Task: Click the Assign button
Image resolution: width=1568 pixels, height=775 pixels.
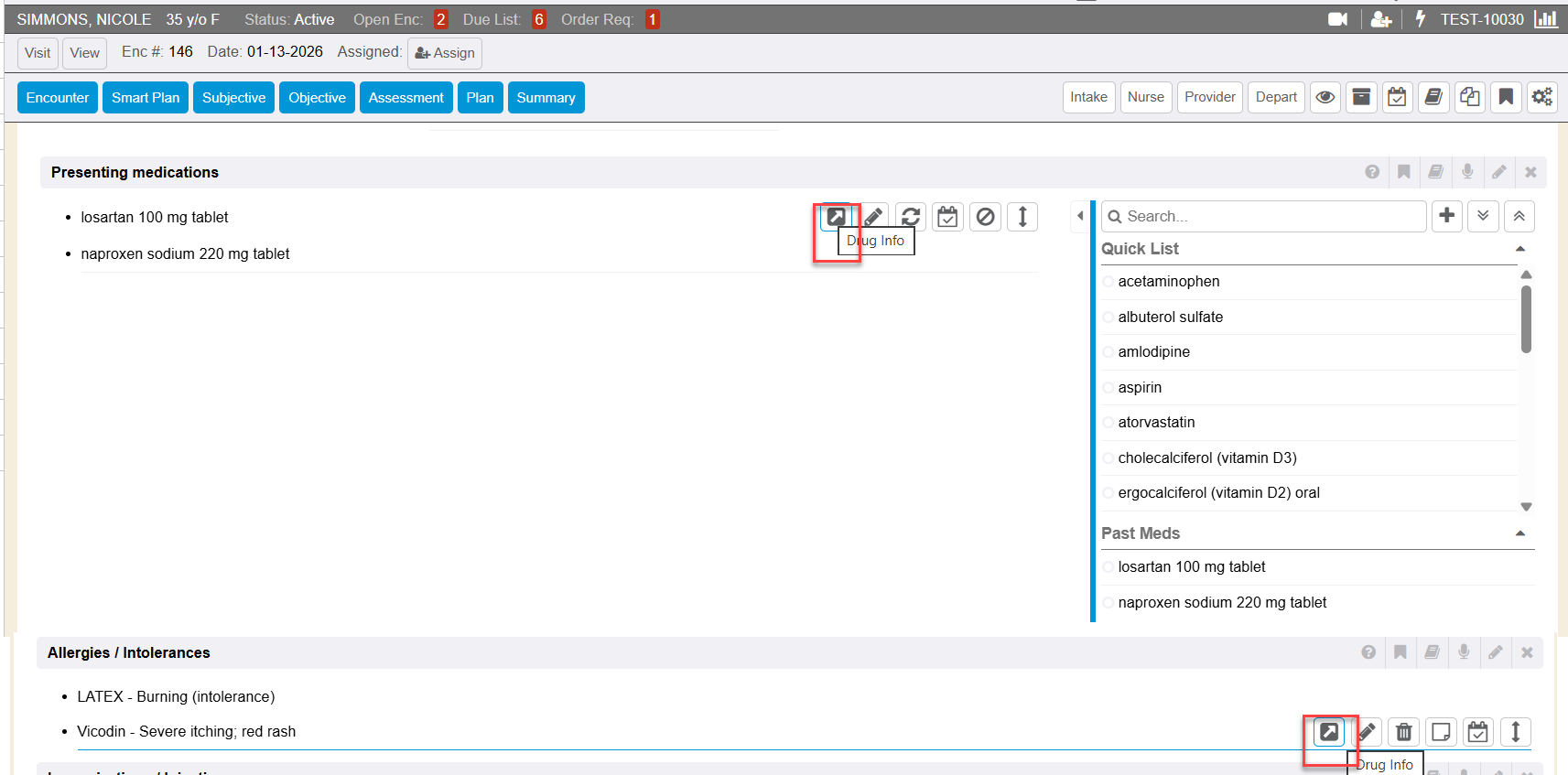Action: 445,53
